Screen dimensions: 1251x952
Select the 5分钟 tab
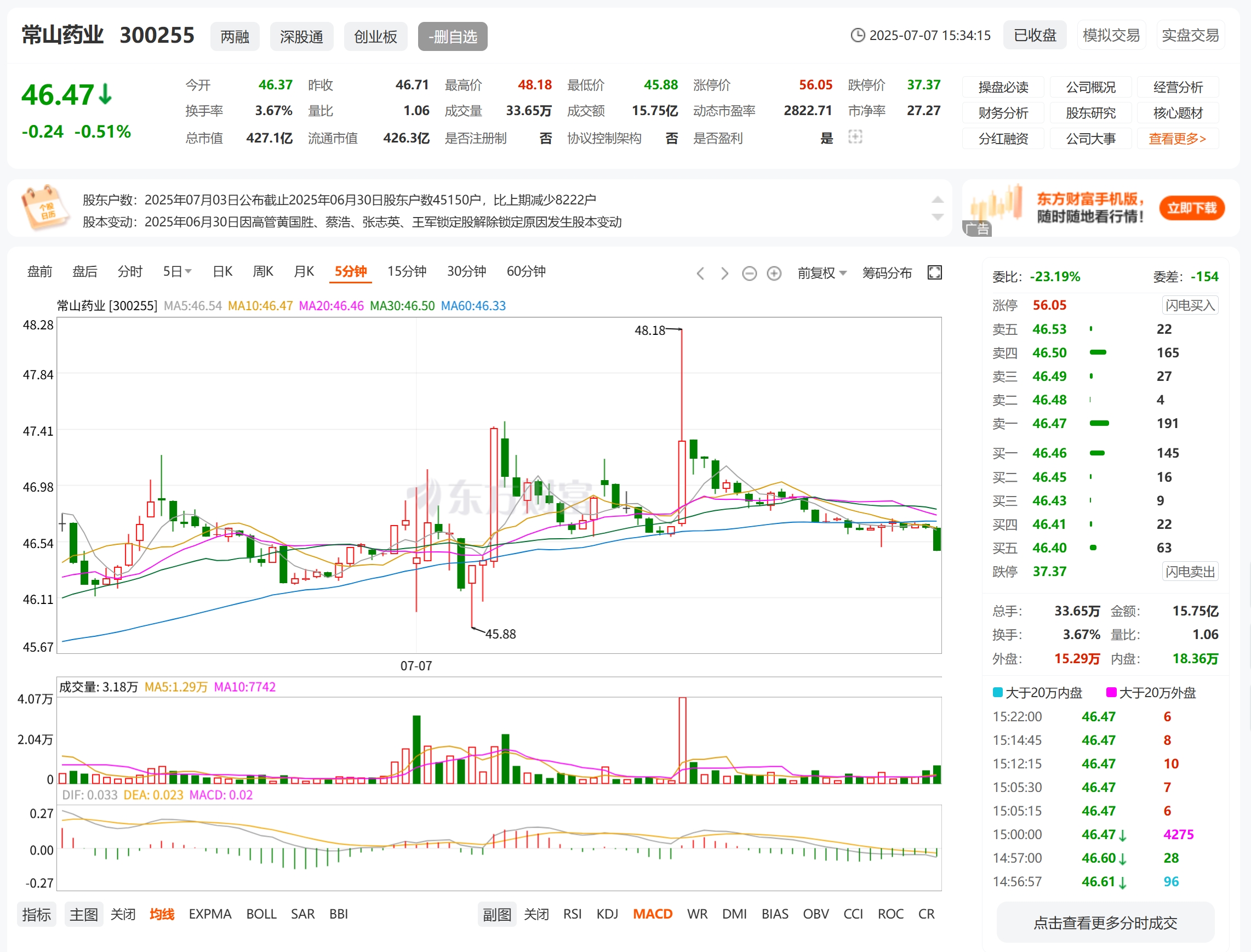pyautogui.click(x=351, y=271)
